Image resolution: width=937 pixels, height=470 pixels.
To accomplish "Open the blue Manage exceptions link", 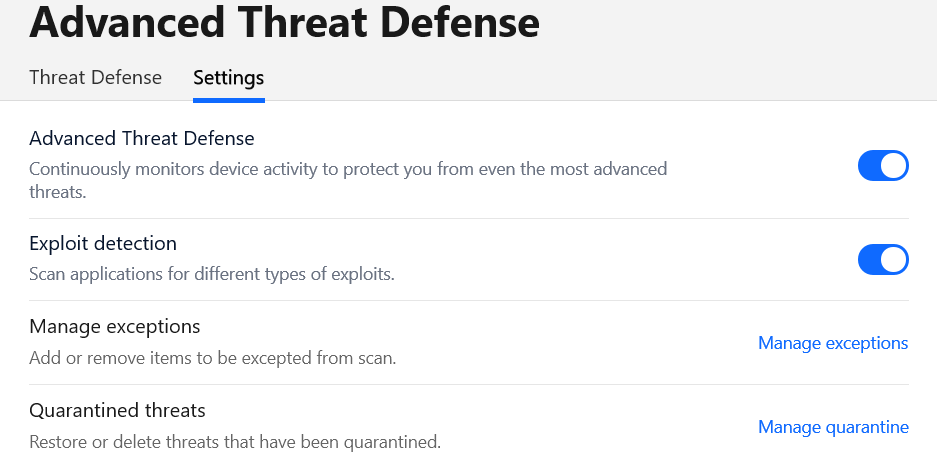I will coord(833,343).
